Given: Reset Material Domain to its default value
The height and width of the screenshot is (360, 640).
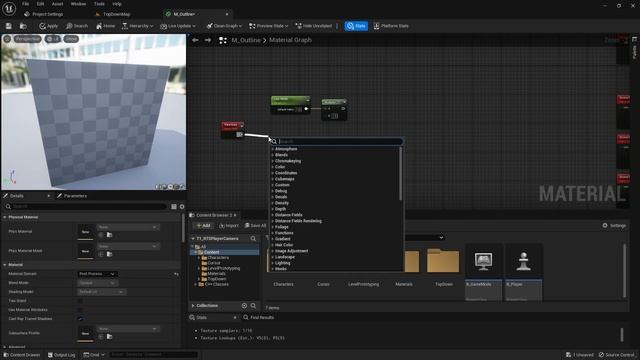Looking at the screenshot, I should (176, 274).
